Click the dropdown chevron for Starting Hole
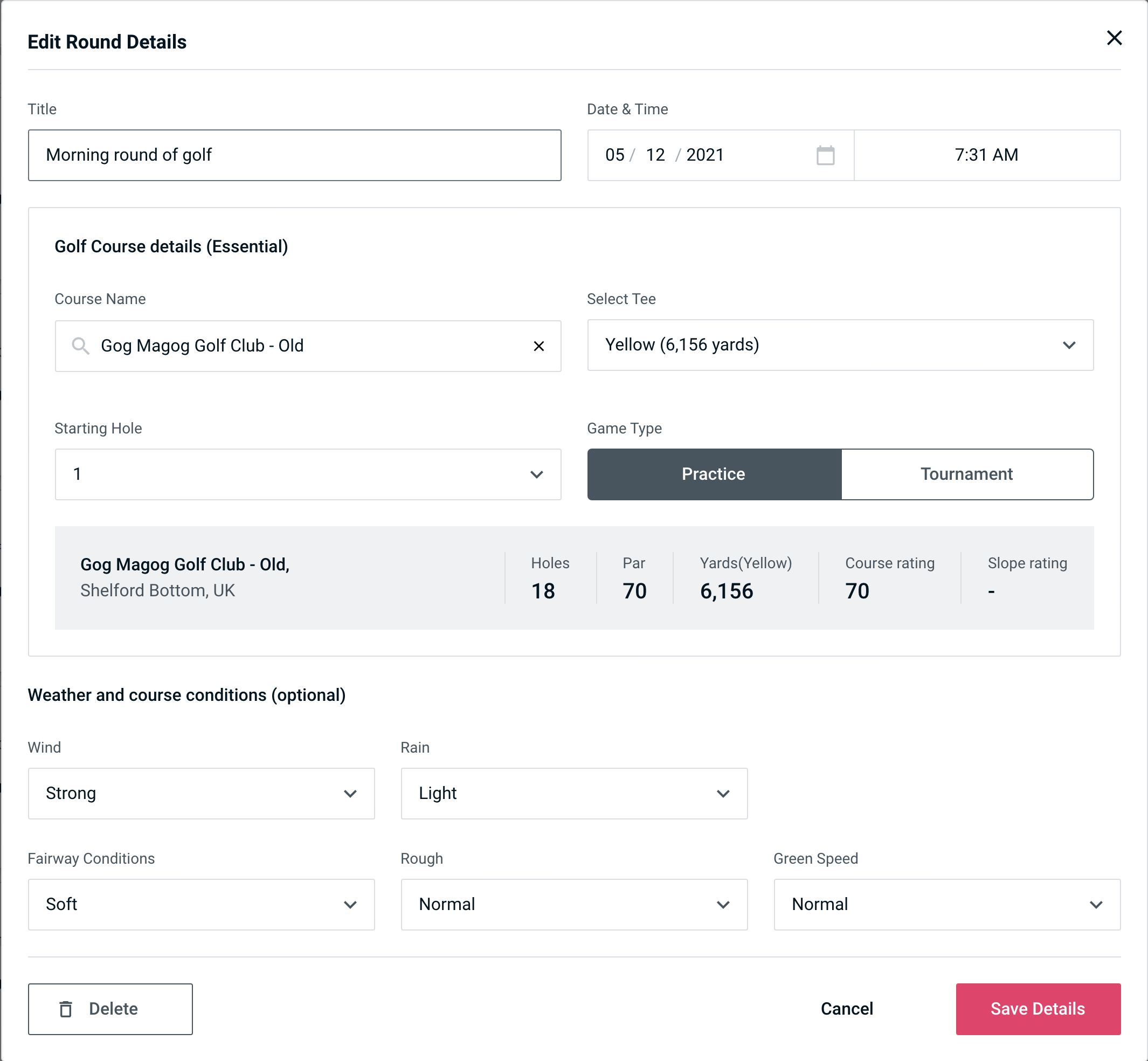 coord(537,474)
